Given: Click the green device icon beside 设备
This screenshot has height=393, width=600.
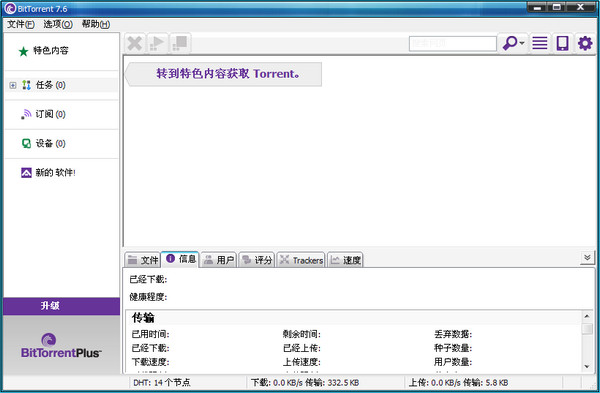Looking at the screenshot, I should [x=26, y=144].
